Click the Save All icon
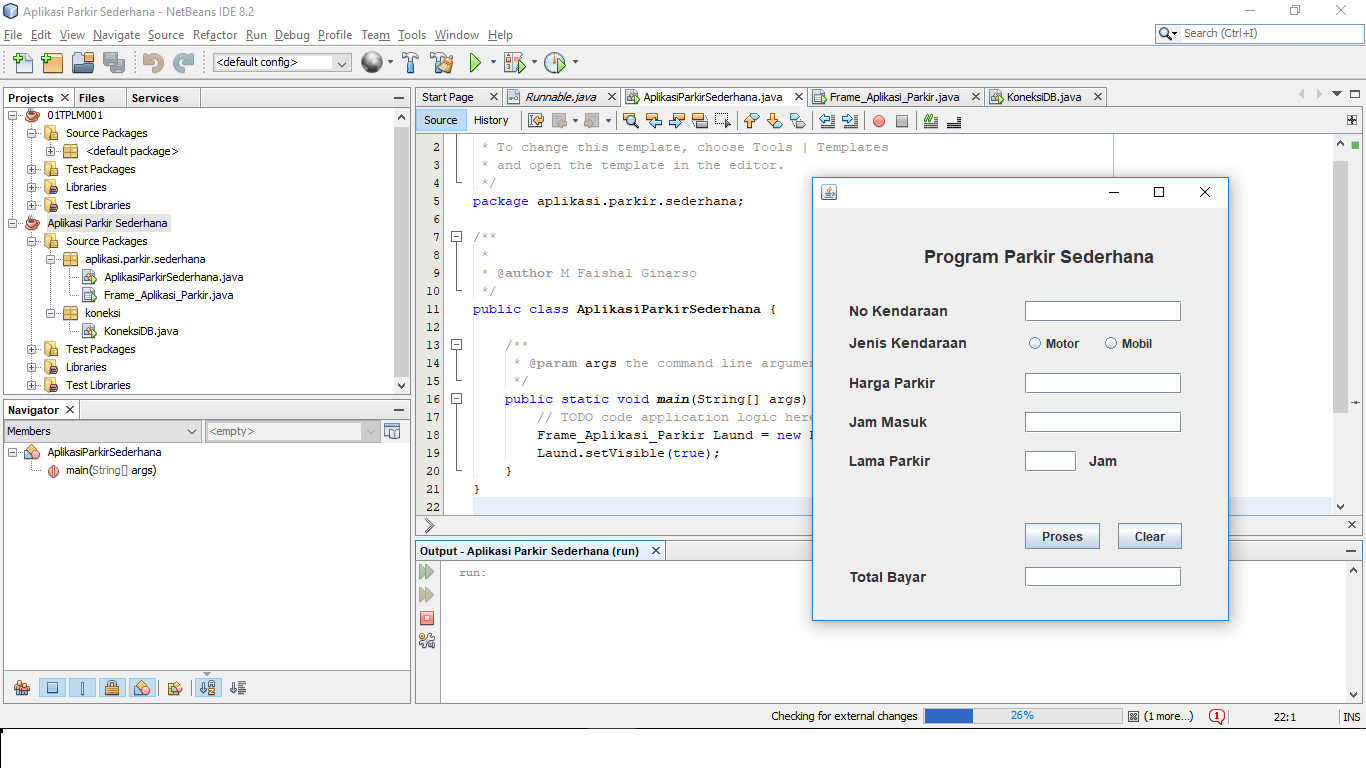 point(115,61)
